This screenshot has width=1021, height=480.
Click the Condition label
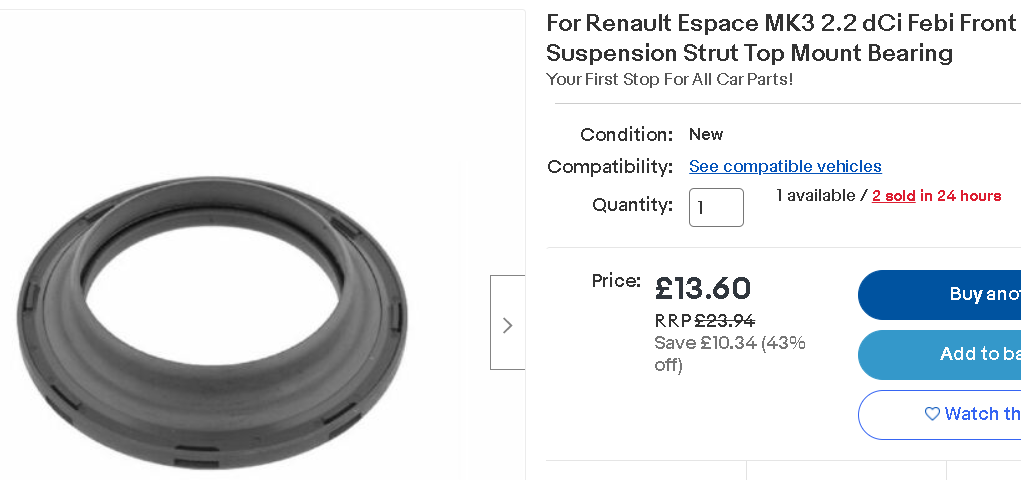click(x=626, y=134)
